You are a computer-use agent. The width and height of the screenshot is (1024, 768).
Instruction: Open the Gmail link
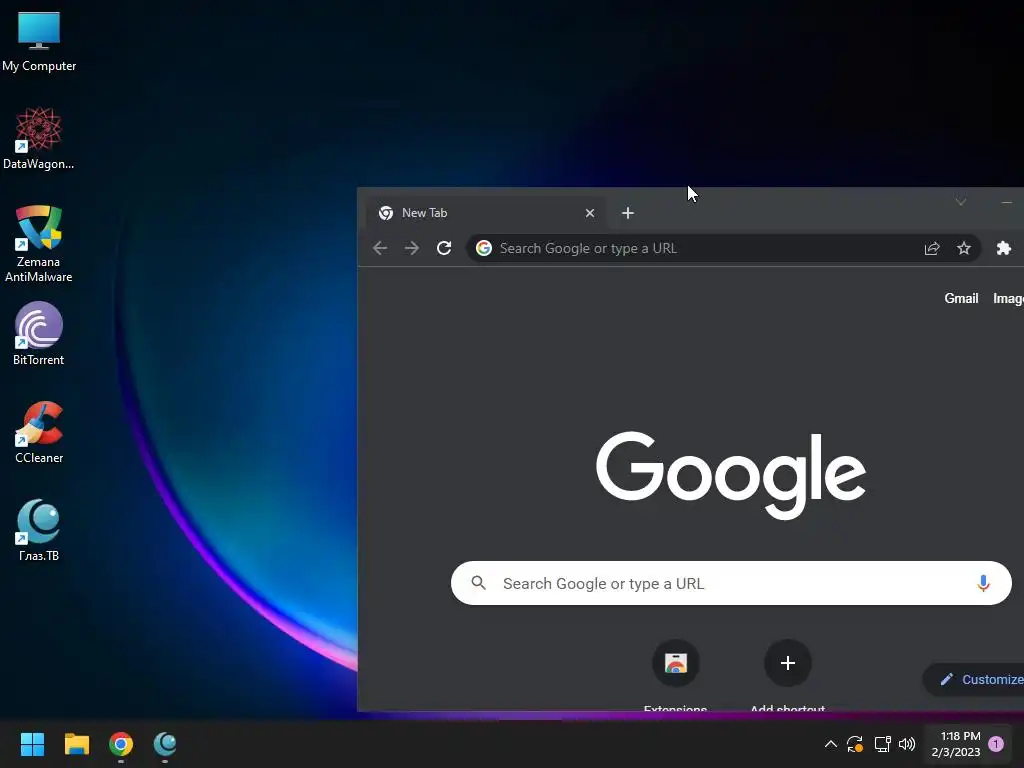click(x=961, y=298)
